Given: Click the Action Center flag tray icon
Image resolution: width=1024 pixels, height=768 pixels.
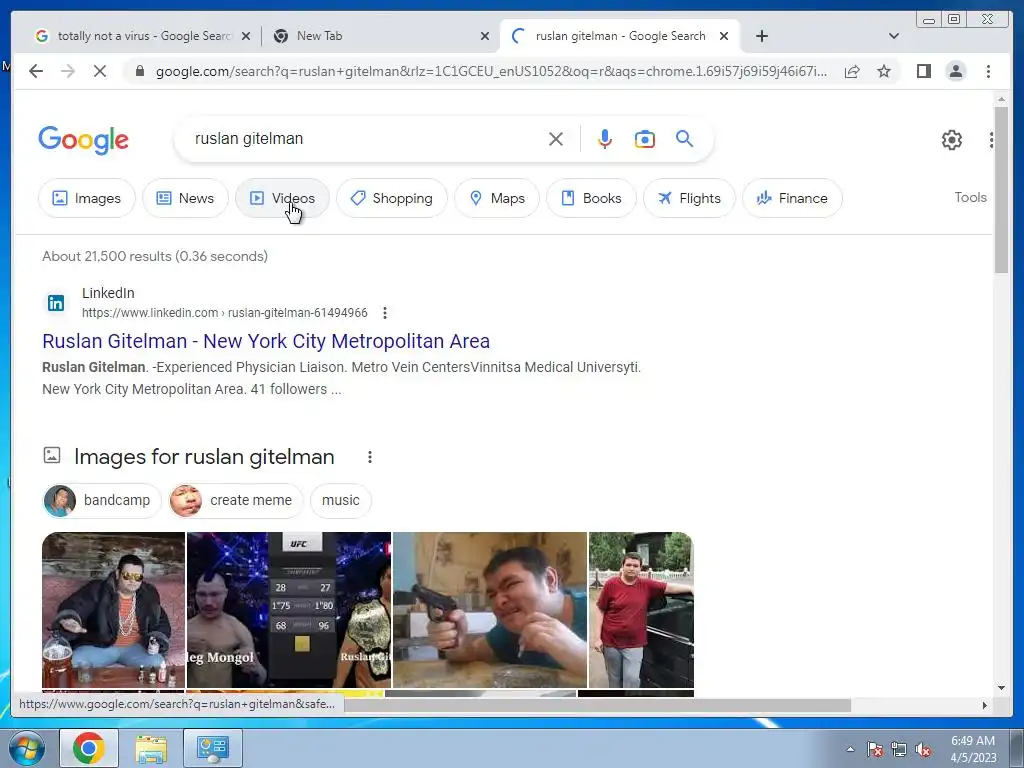Looking at the screenshot, I should [x=875, y=749].
